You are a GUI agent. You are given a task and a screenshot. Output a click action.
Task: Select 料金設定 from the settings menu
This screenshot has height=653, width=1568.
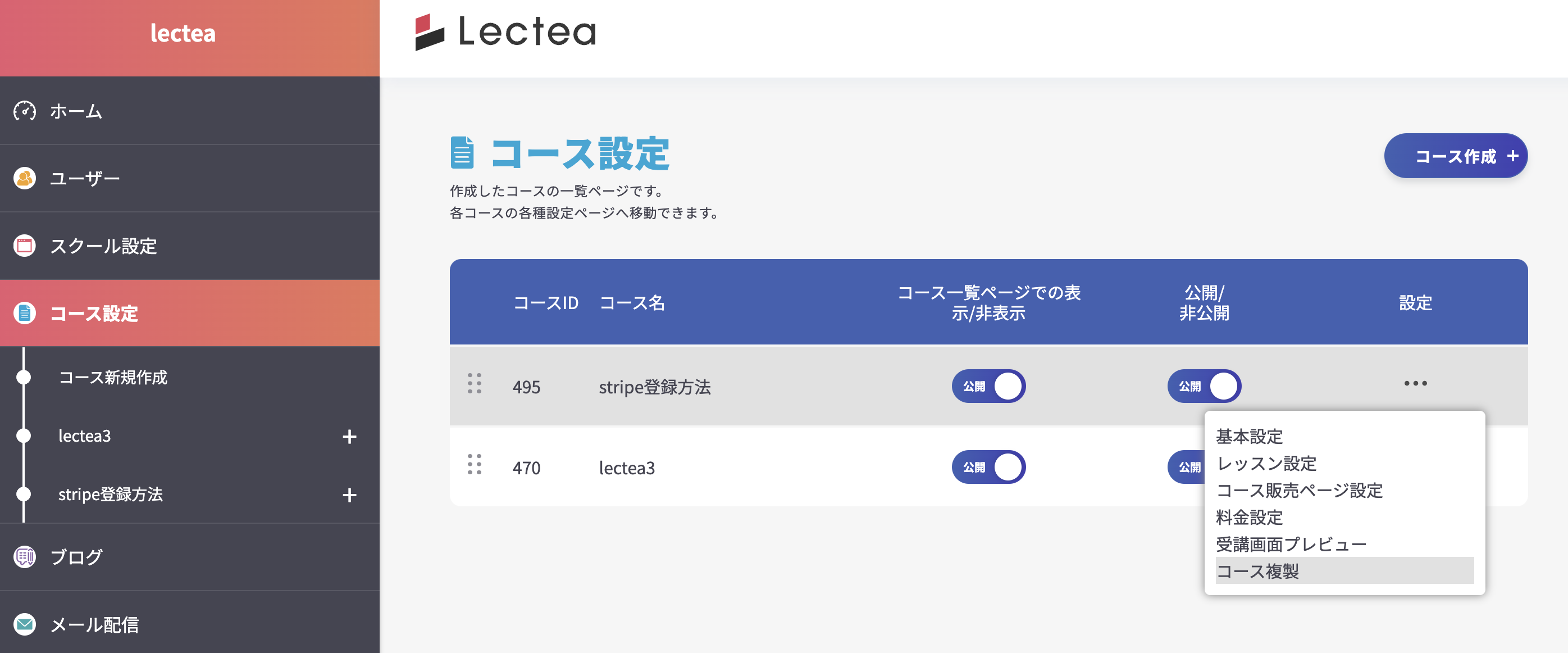1249,517
